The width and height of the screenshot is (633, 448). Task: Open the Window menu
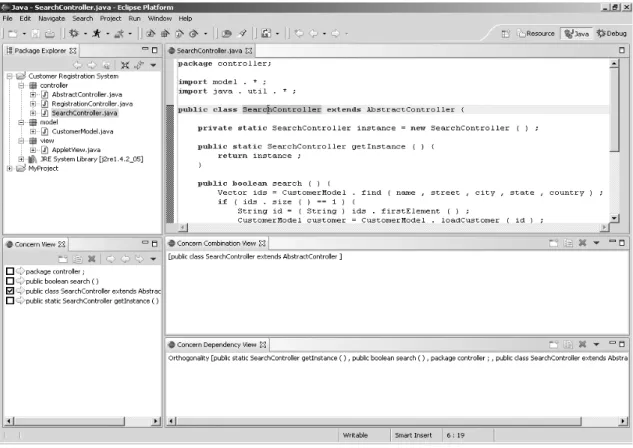[x=159, y=19]
